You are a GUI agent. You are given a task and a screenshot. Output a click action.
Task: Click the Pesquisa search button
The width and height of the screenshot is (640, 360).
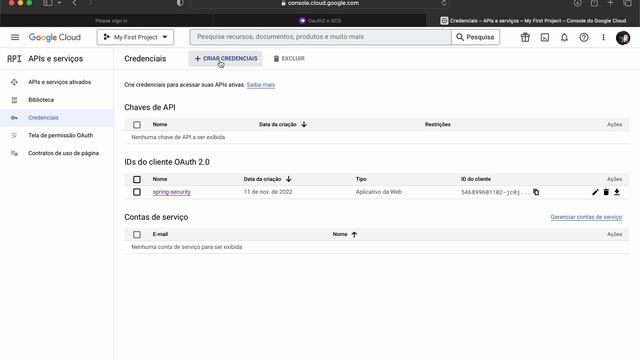click(476, 37)
